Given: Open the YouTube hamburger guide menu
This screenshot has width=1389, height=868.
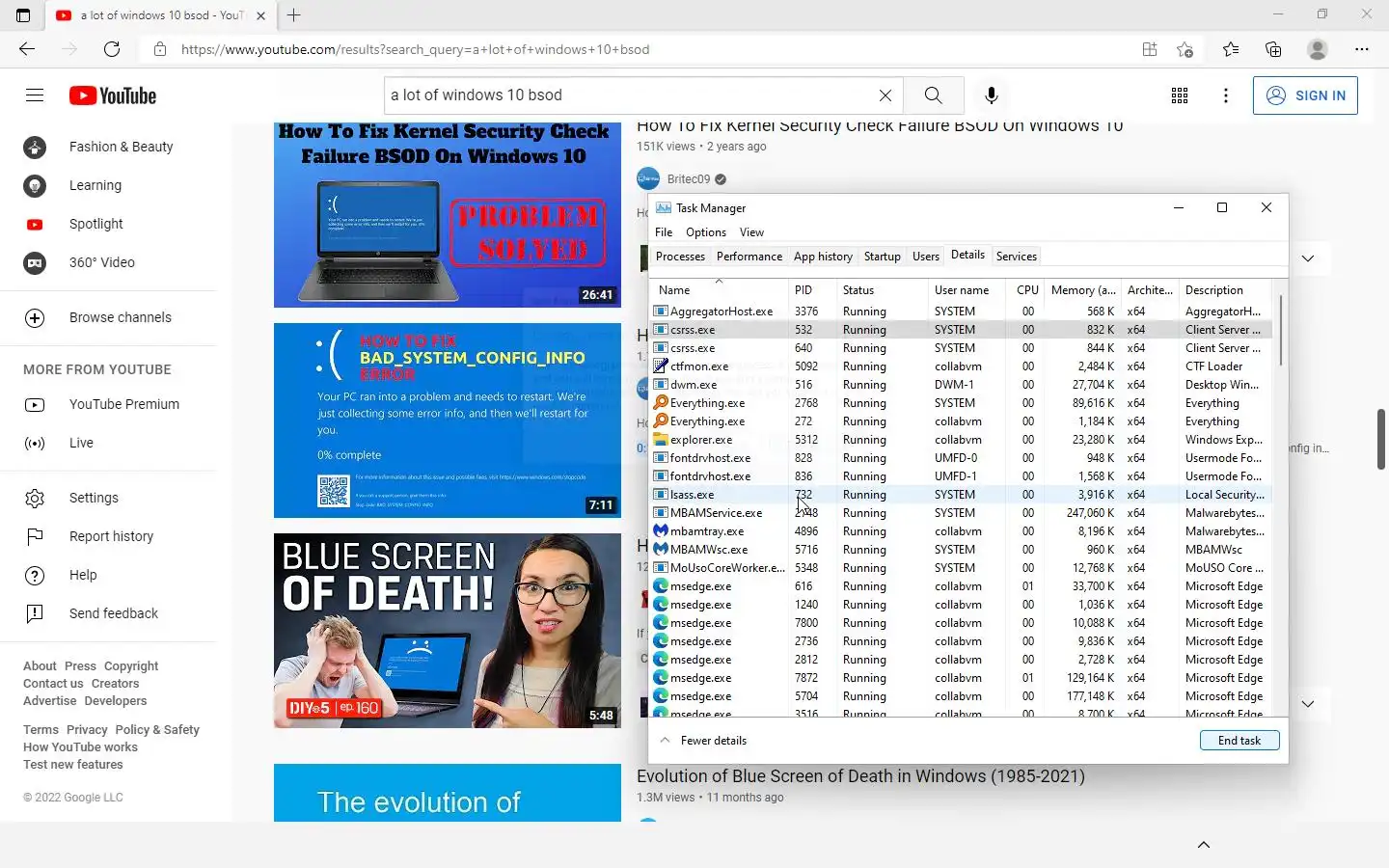Looking at the screenshot, I should pos(35,95).
